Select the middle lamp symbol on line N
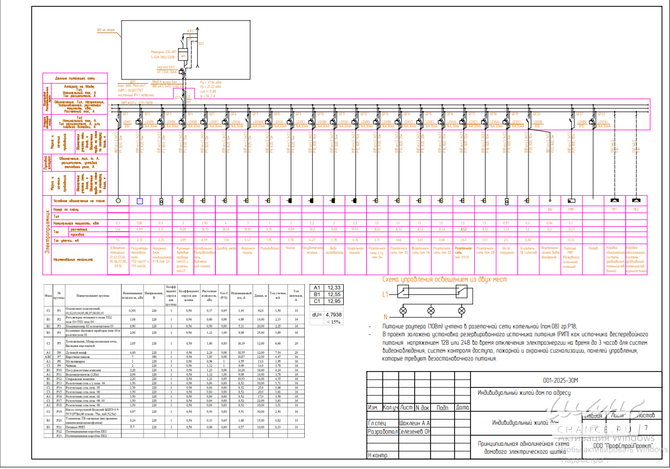This screenshot has width=670, height=469. [x=432, y=311]
